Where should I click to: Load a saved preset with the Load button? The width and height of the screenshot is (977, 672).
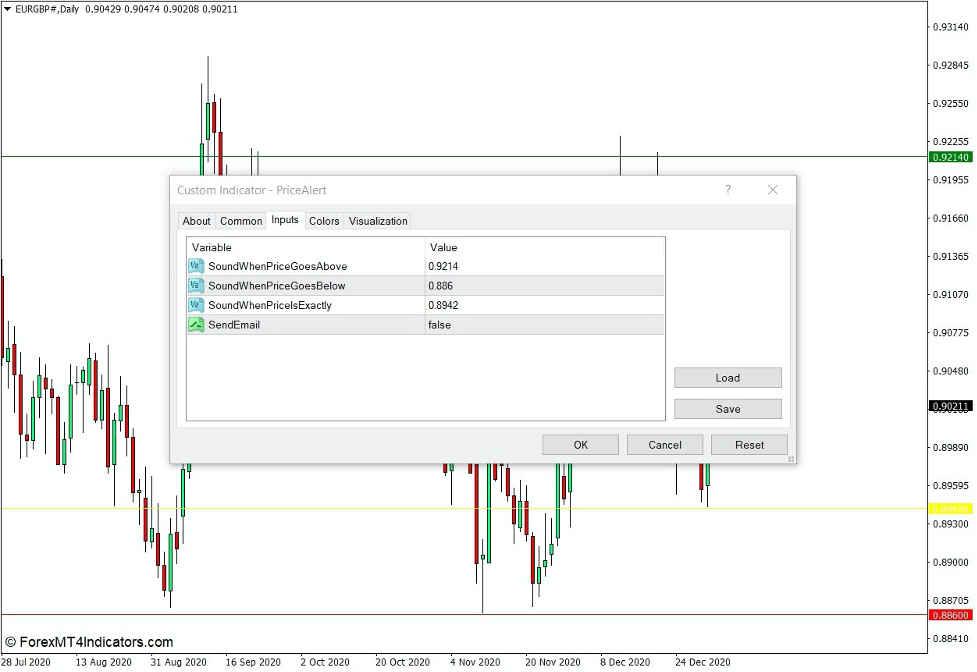pyautogui.click(x=727, y=377)
